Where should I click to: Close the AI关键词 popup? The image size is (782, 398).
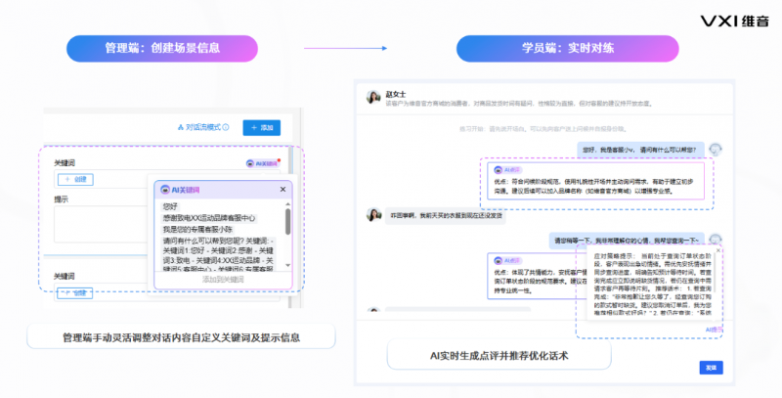[283, 190]
